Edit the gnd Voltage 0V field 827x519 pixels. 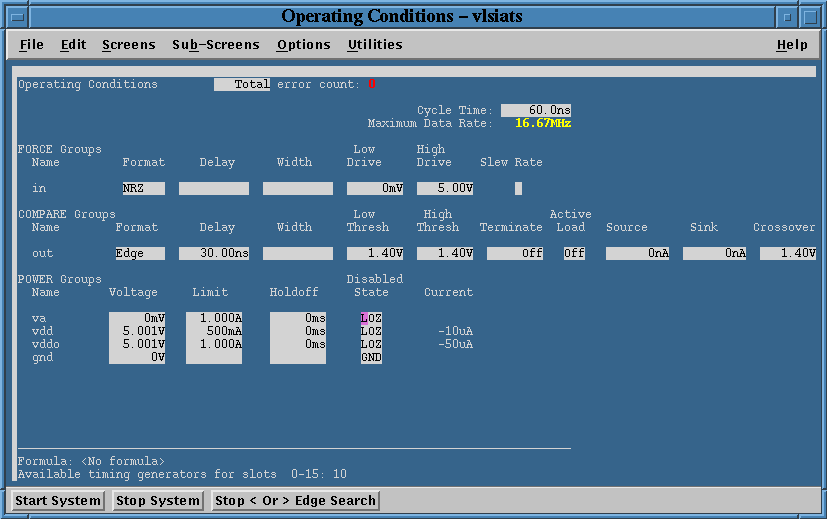coord(137,357)
